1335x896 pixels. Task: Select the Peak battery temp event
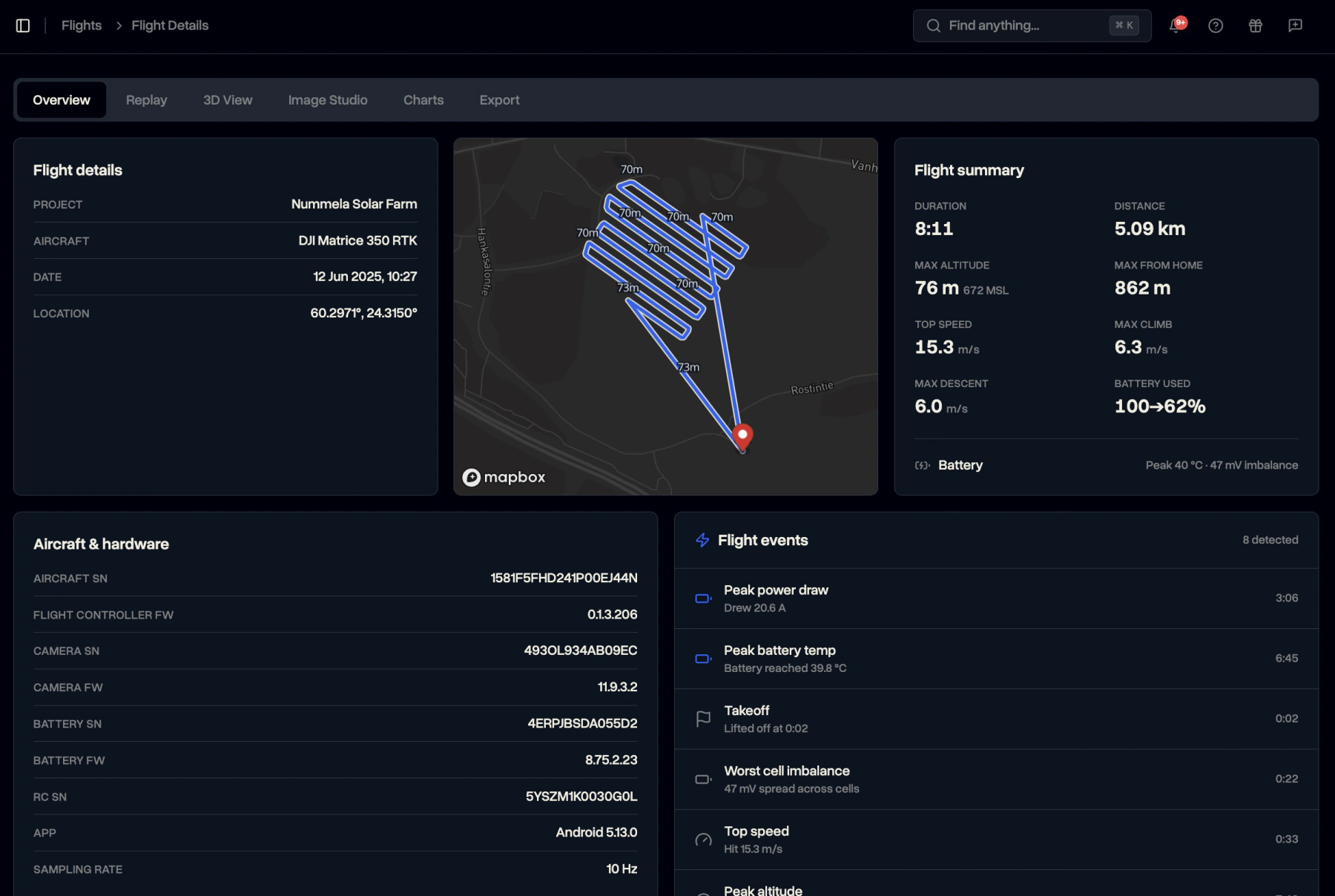click(996, 659)
